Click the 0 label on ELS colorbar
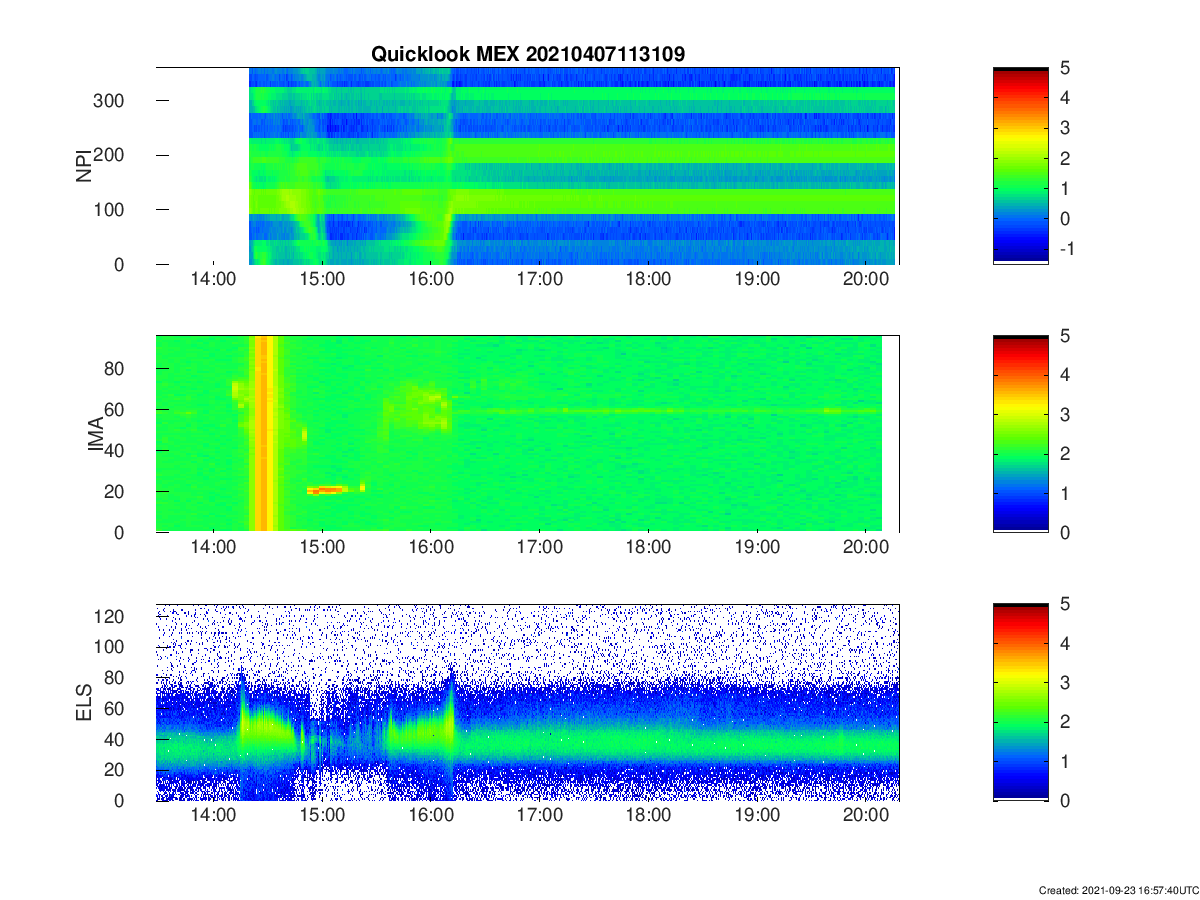 point(1064,800)
